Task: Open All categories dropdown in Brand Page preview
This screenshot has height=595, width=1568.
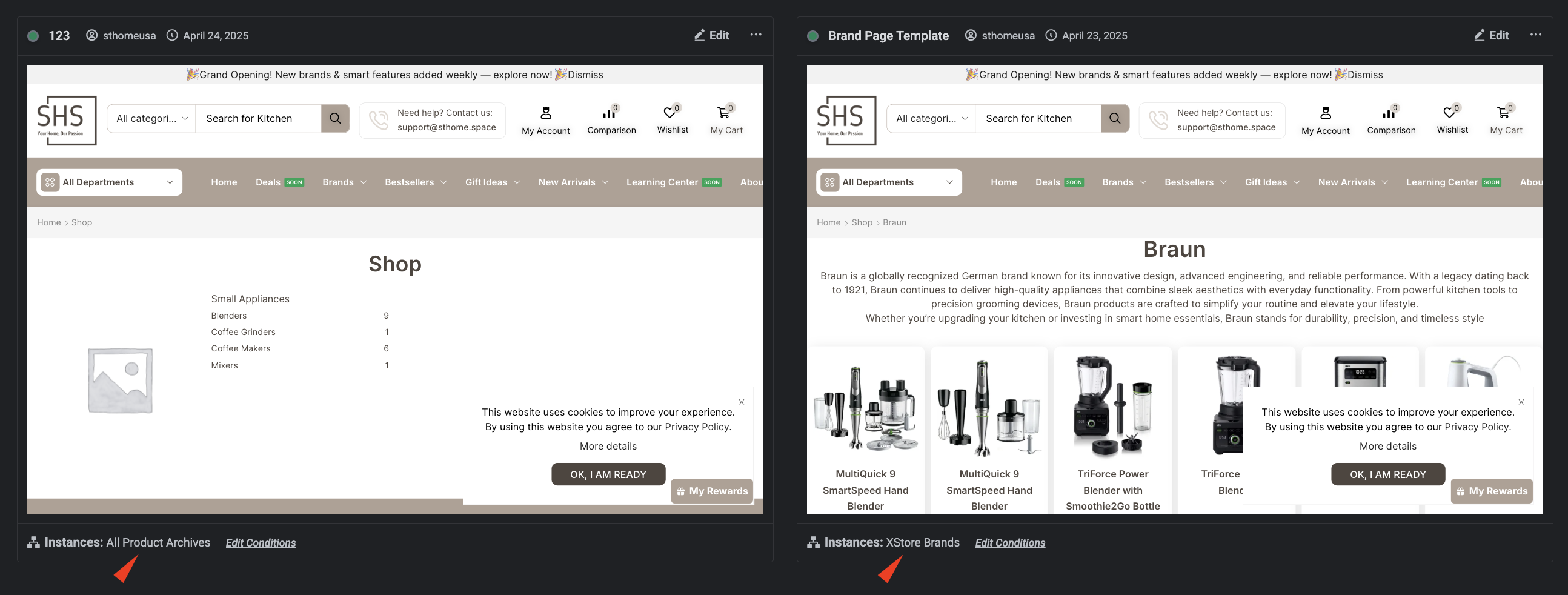Action: [931, 118]
